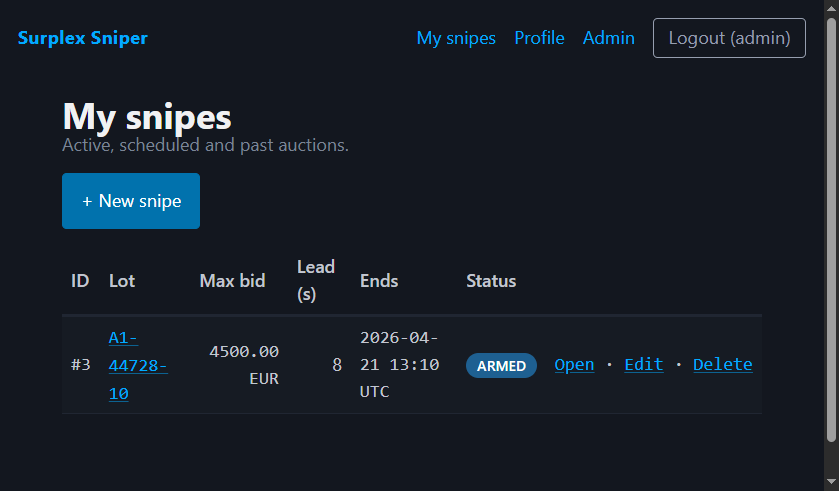This screenshot has height=491, width=839.
Task: Click the Max bid column header
Action: [232, 281]
